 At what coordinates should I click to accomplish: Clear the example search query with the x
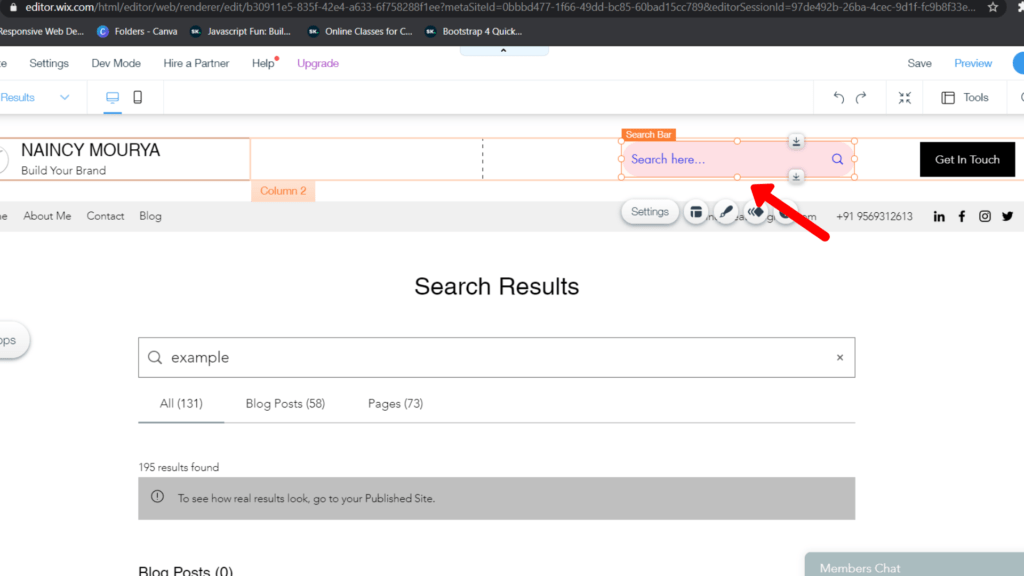tap(839, 357)
